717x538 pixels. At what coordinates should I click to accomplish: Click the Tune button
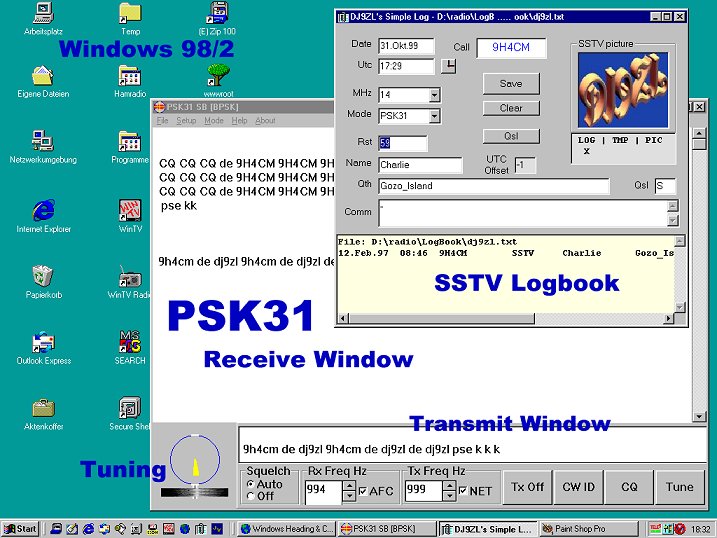pos(680,487)
